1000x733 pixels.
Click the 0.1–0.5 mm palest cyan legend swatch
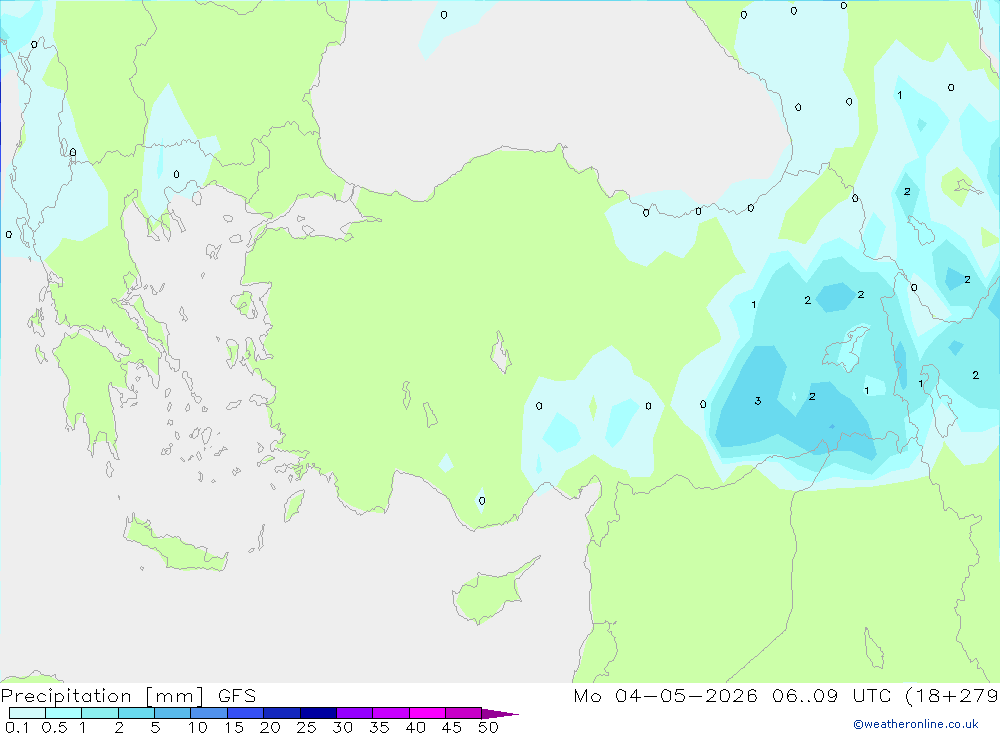pos(27,713)
